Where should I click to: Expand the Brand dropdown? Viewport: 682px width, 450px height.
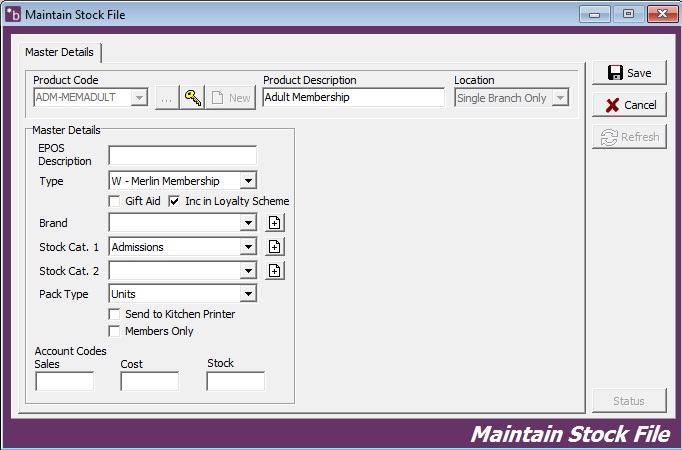tap(248, 223)
